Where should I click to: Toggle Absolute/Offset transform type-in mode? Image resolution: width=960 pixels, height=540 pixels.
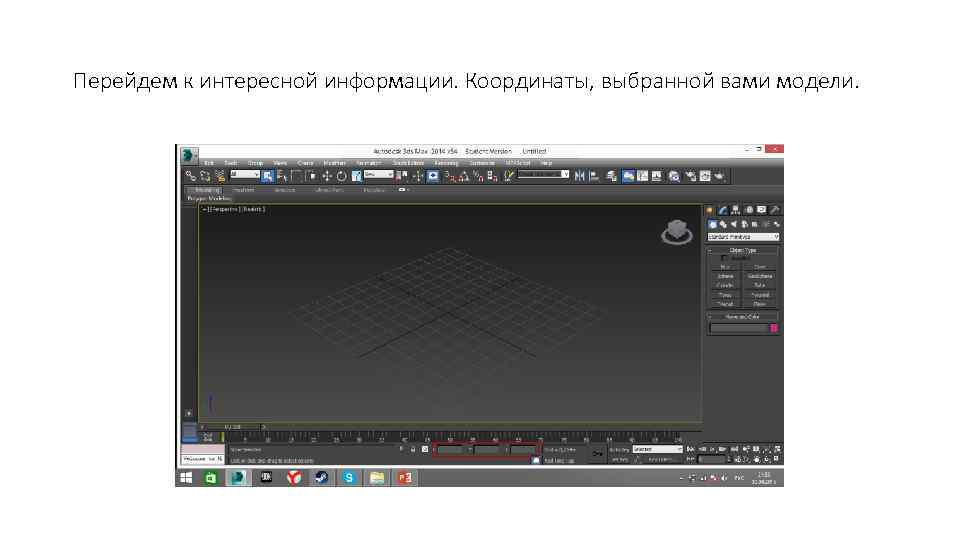[x=425, y=449]
